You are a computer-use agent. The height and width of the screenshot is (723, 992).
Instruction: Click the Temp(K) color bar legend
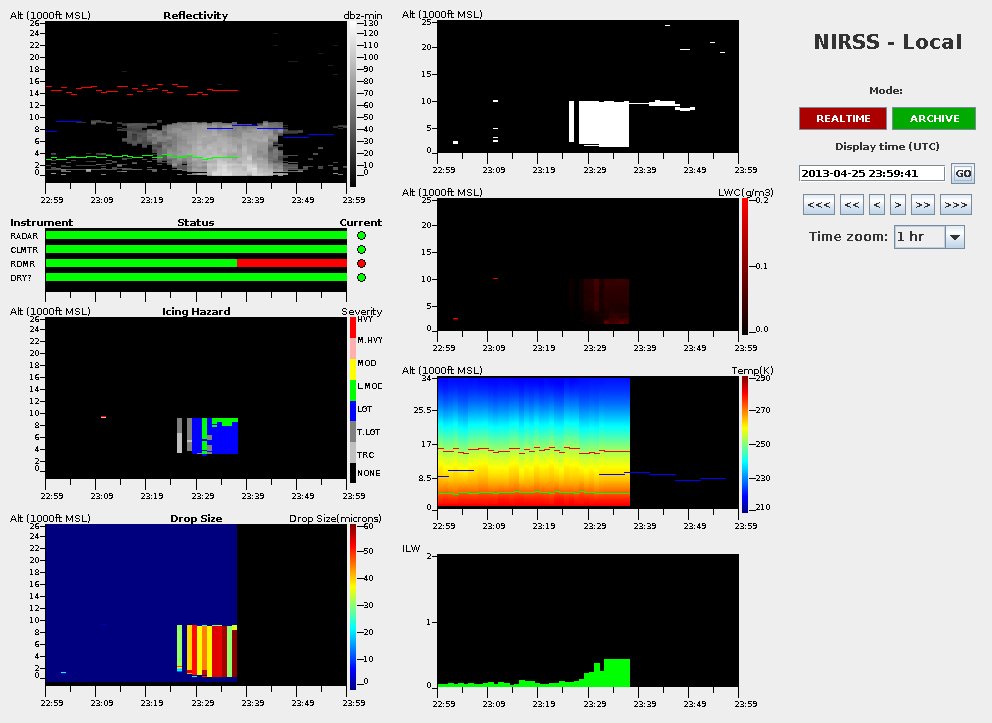coord(747,443)
